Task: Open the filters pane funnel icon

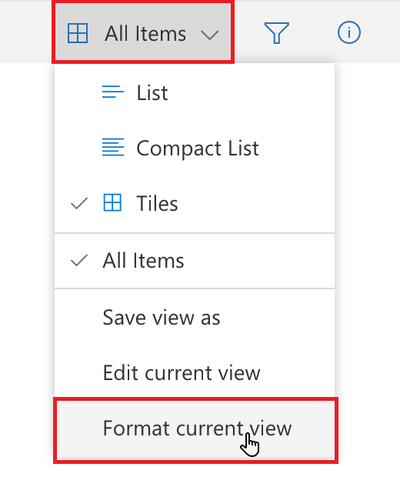Action: click(x=276, y=33)
